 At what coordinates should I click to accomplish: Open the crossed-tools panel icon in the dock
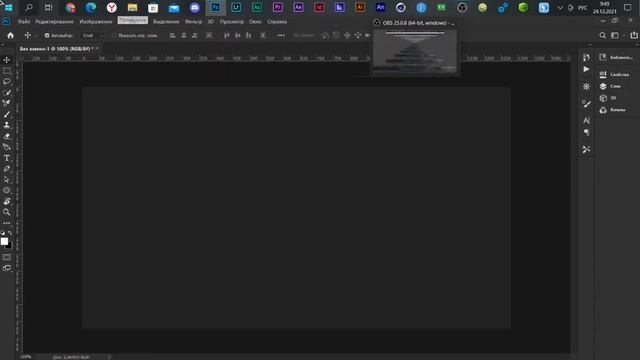tap(587, 149)
